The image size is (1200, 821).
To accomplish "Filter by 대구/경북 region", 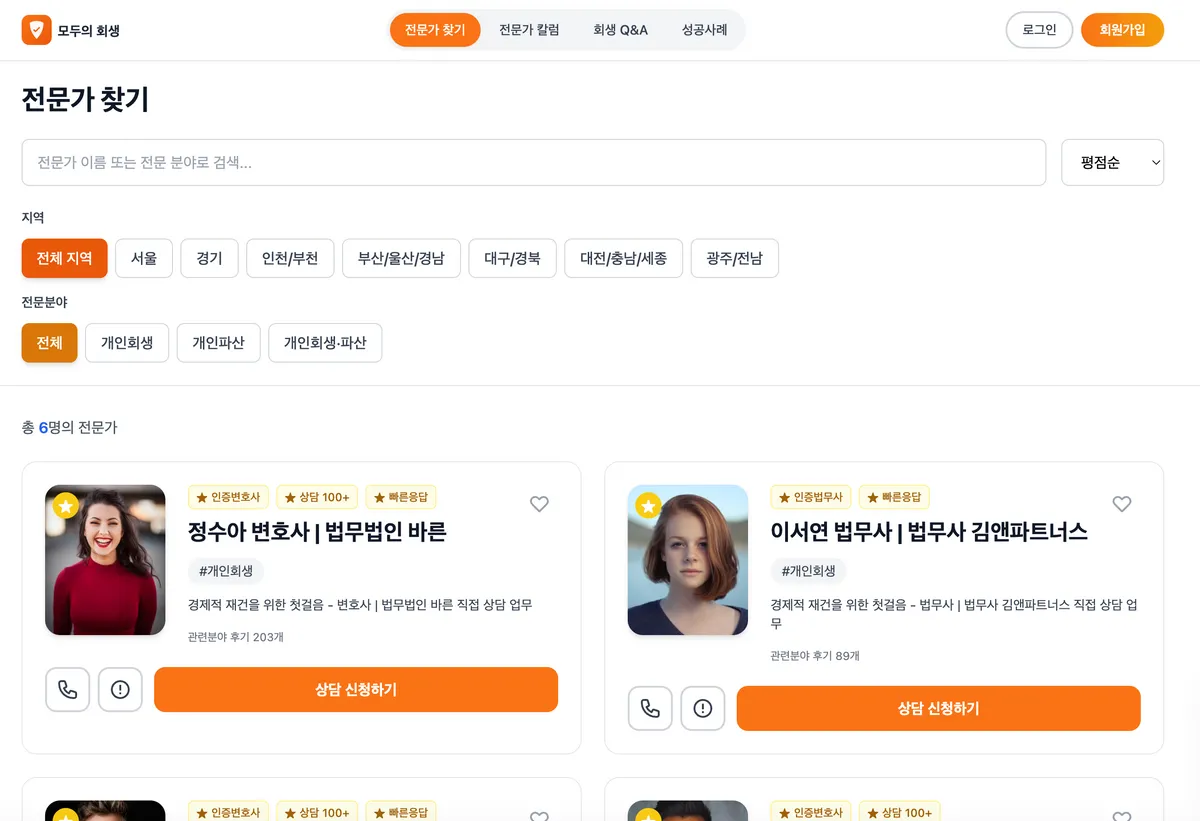I will (x=512, y=258).
